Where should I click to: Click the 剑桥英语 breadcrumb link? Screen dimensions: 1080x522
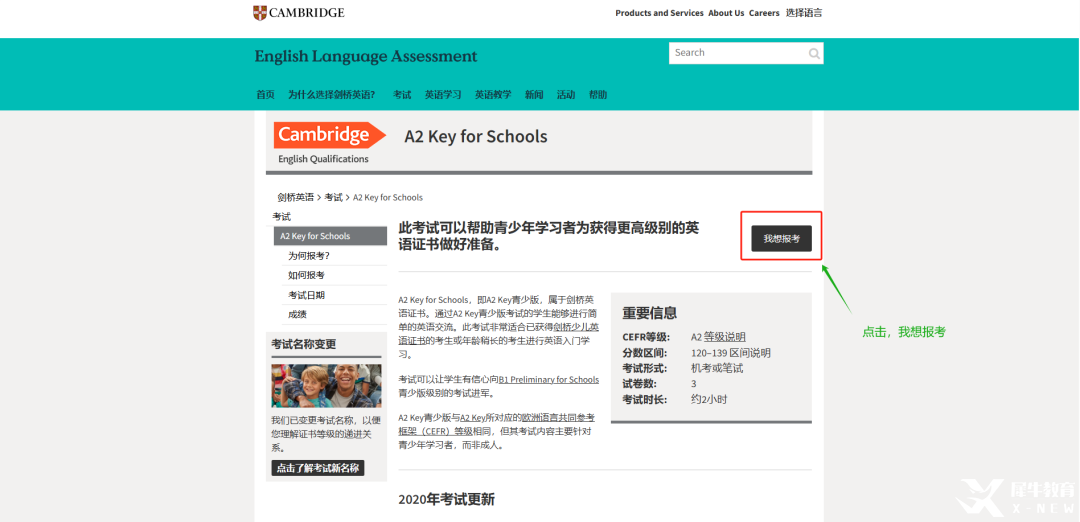click(295, 197)
